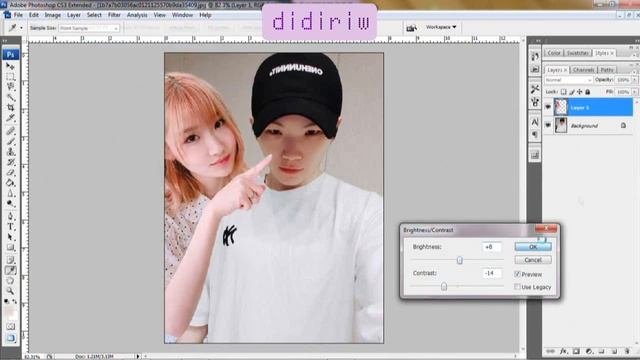Select the Brush tool

(x=10, y=142)
